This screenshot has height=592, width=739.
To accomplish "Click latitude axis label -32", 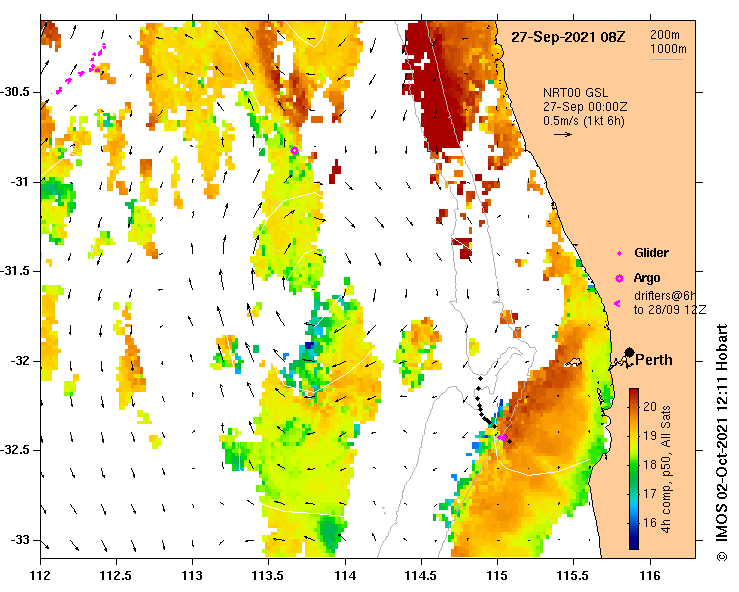I will 19,361.
